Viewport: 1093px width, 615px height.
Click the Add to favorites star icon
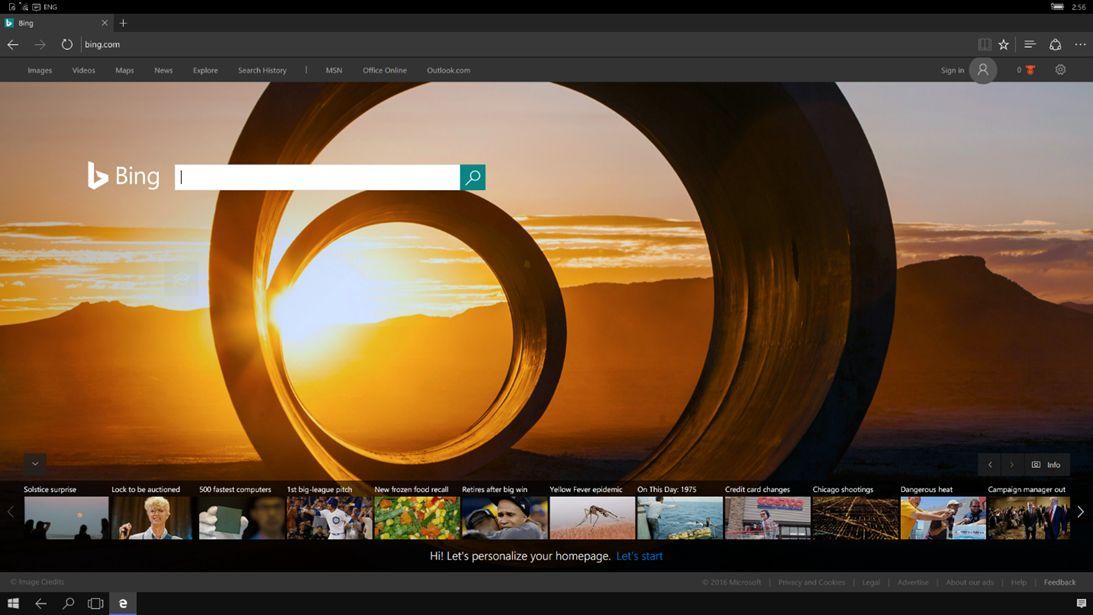pyautogui.click(x=1002, y=44)
